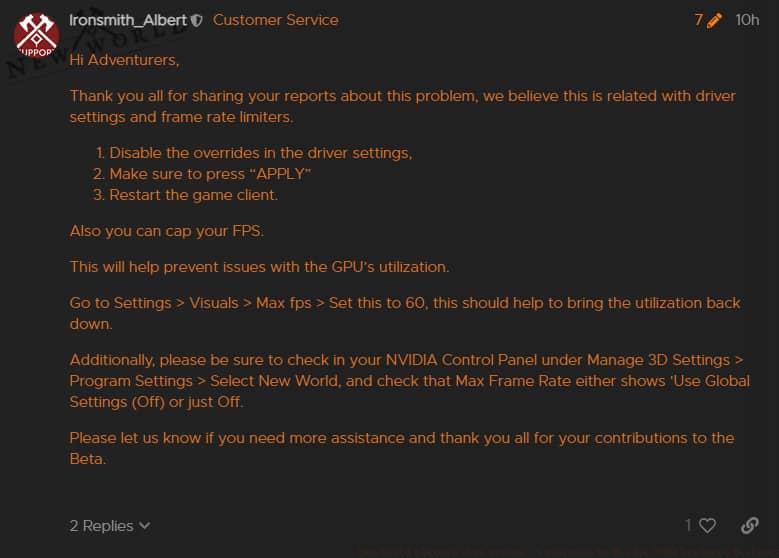Image resolution: width=779 pixels, height=558 pixels.
Task: Click list step 'Restart the game client'
Action: (193, 195)
